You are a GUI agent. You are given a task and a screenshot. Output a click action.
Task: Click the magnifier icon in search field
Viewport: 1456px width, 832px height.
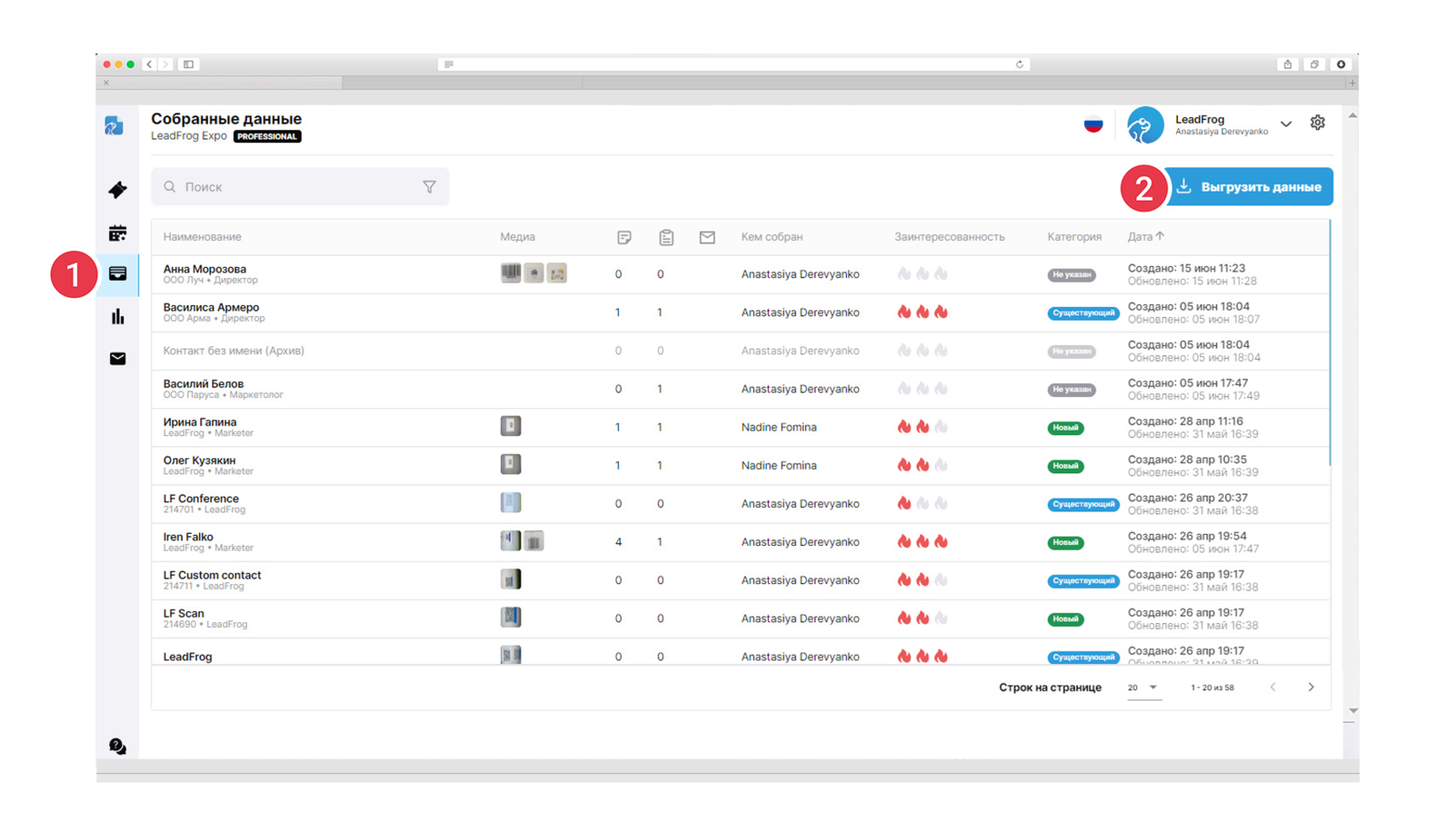(x=170, y=186)
